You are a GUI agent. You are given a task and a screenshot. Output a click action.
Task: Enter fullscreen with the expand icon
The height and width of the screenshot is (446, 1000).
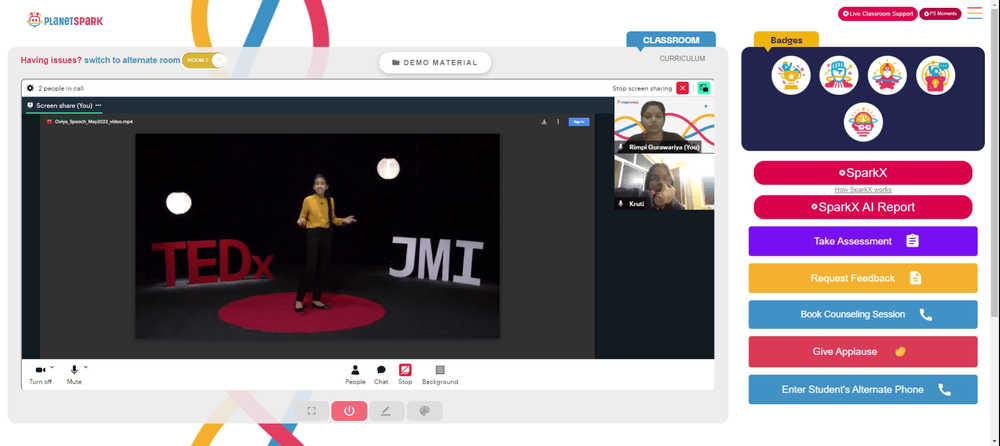point(311,411)
